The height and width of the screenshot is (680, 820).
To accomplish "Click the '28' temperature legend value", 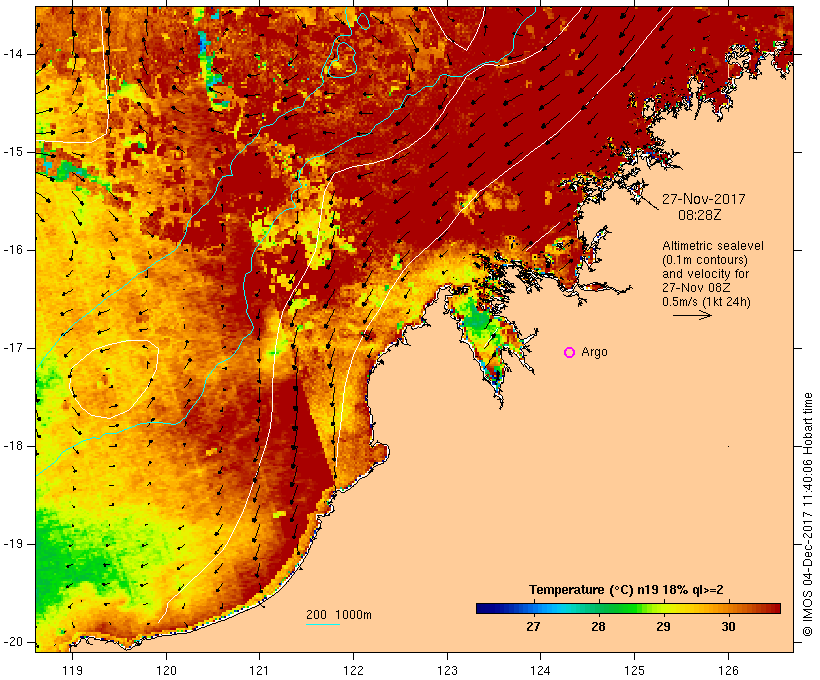I will click(598, 626).
